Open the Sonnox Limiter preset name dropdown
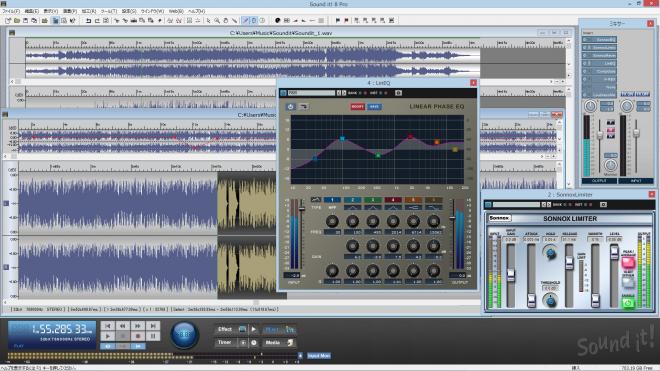The width and height of the screenshot is (660, 371). (x=516, y=204)
